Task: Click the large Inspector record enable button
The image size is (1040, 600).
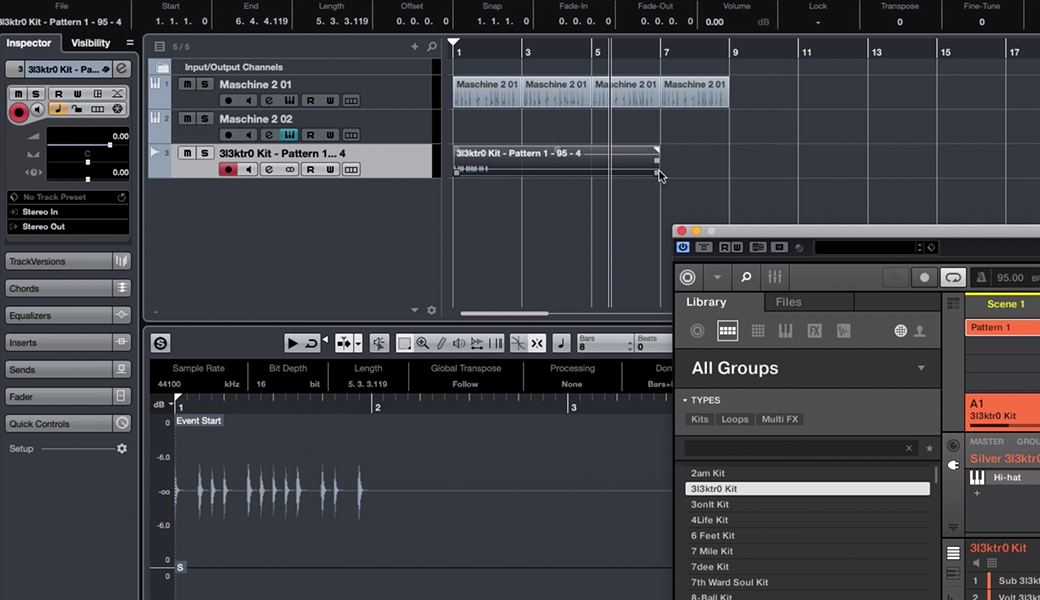Action: point(19,113)
